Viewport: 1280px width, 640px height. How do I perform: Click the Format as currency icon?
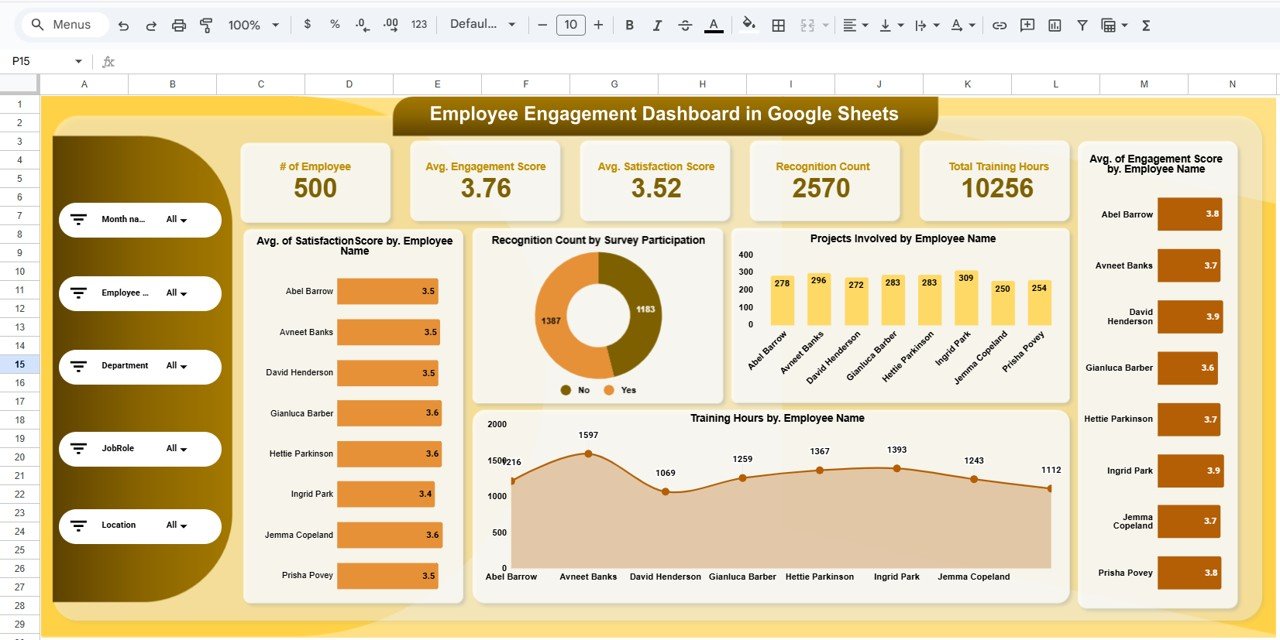click(307, 24)
